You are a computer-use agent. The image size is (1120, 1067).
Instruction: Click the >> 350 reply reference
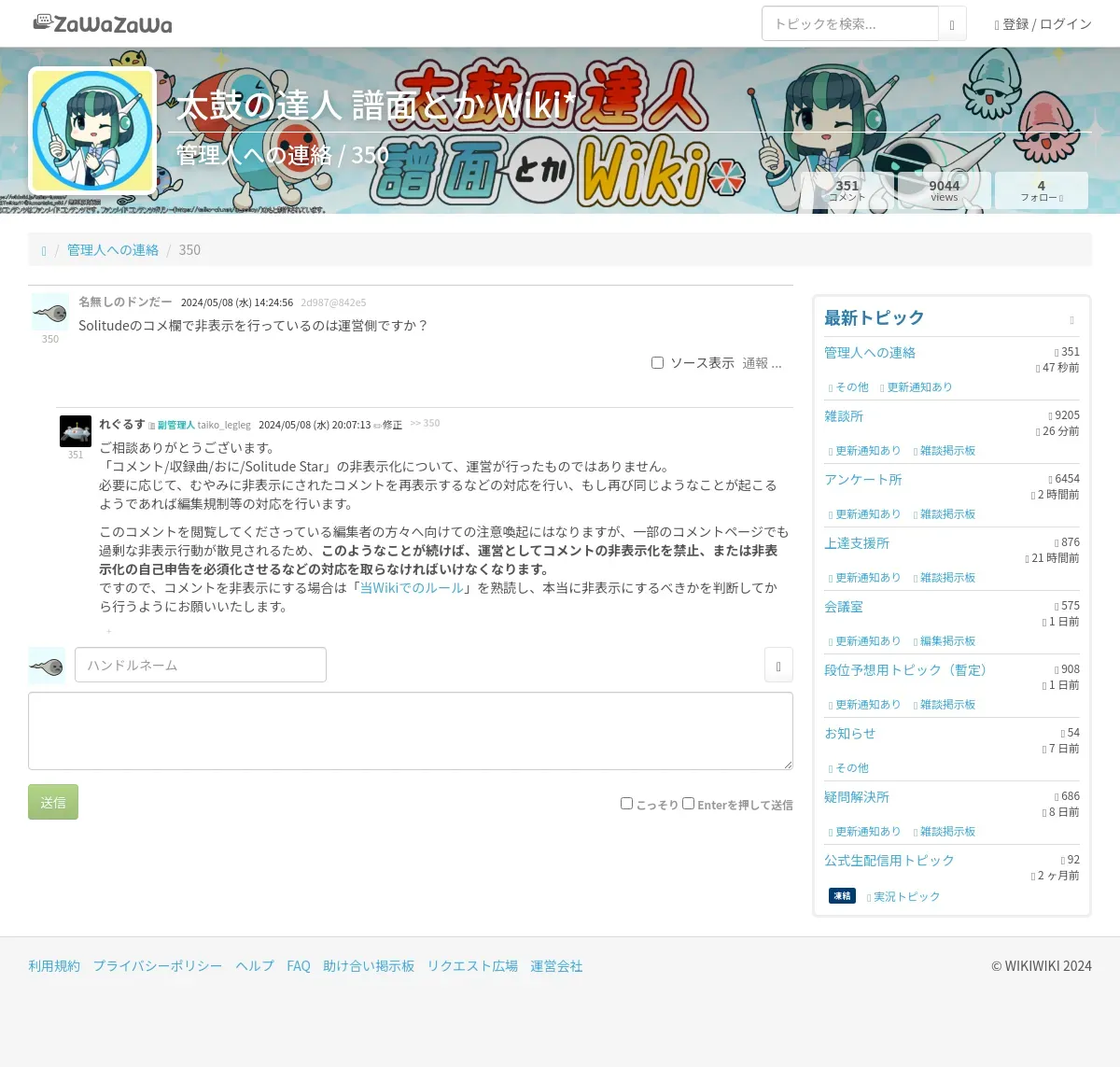(x=425, y=423)
